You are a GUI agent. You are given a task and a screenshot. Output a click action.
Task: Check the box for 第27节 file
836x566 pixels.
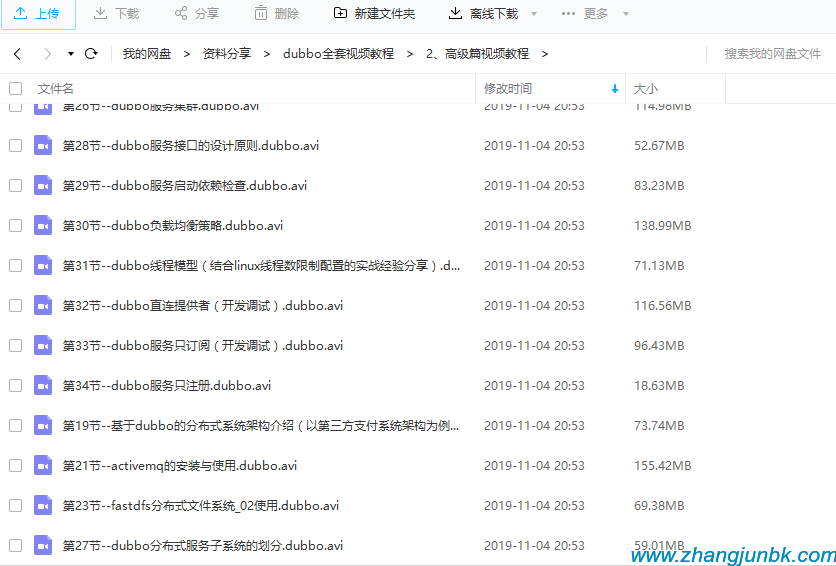pyautogui.click(x=15, y=545)
